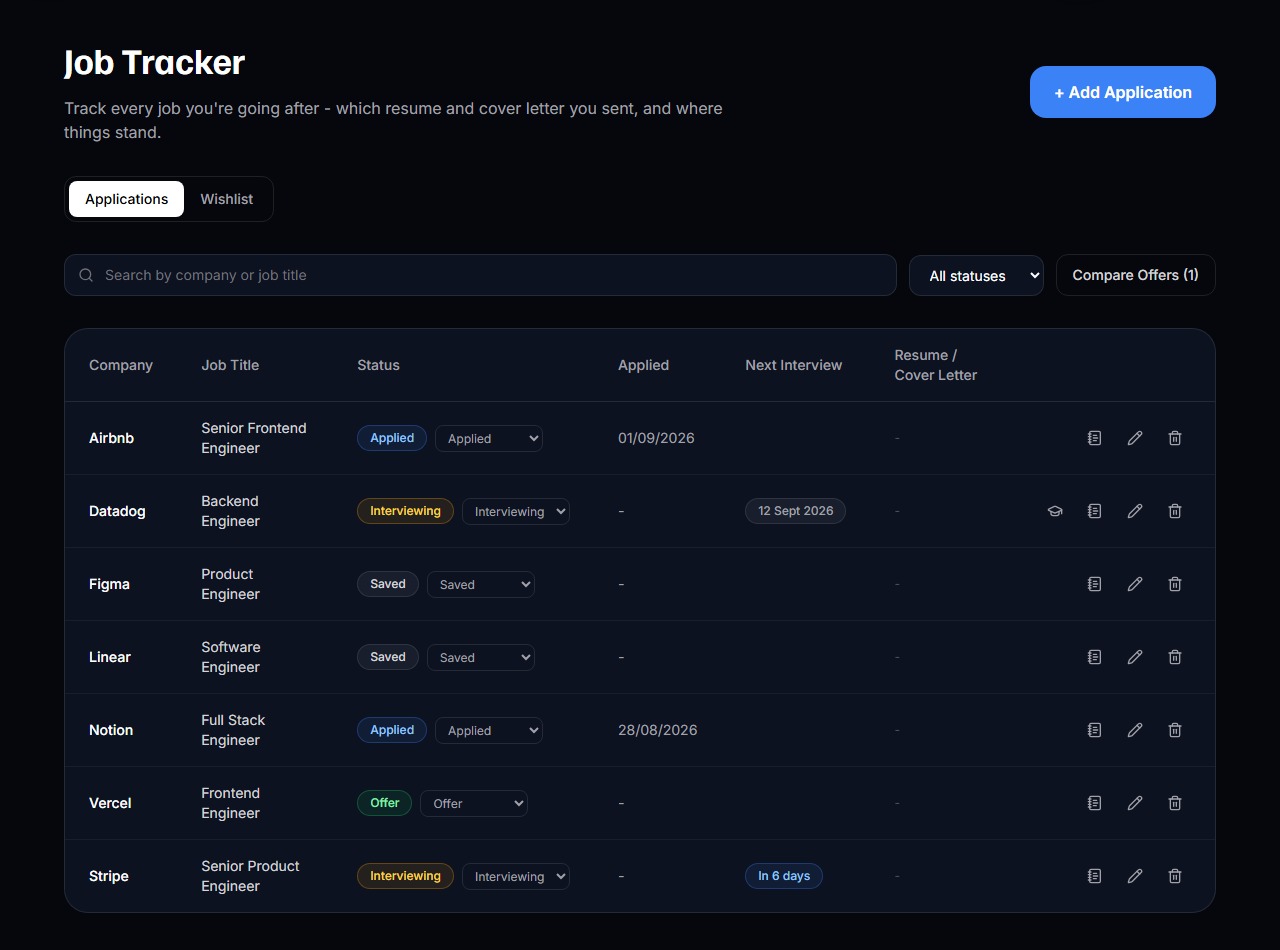
Task: Open Datadog status dropdown
Action: click(516, 511)
